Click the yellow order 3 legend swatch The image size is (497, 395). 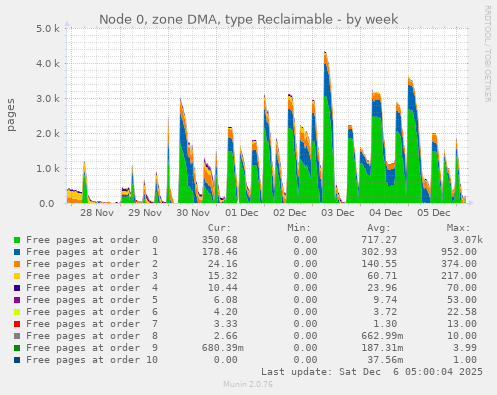(x=17, y=276)
